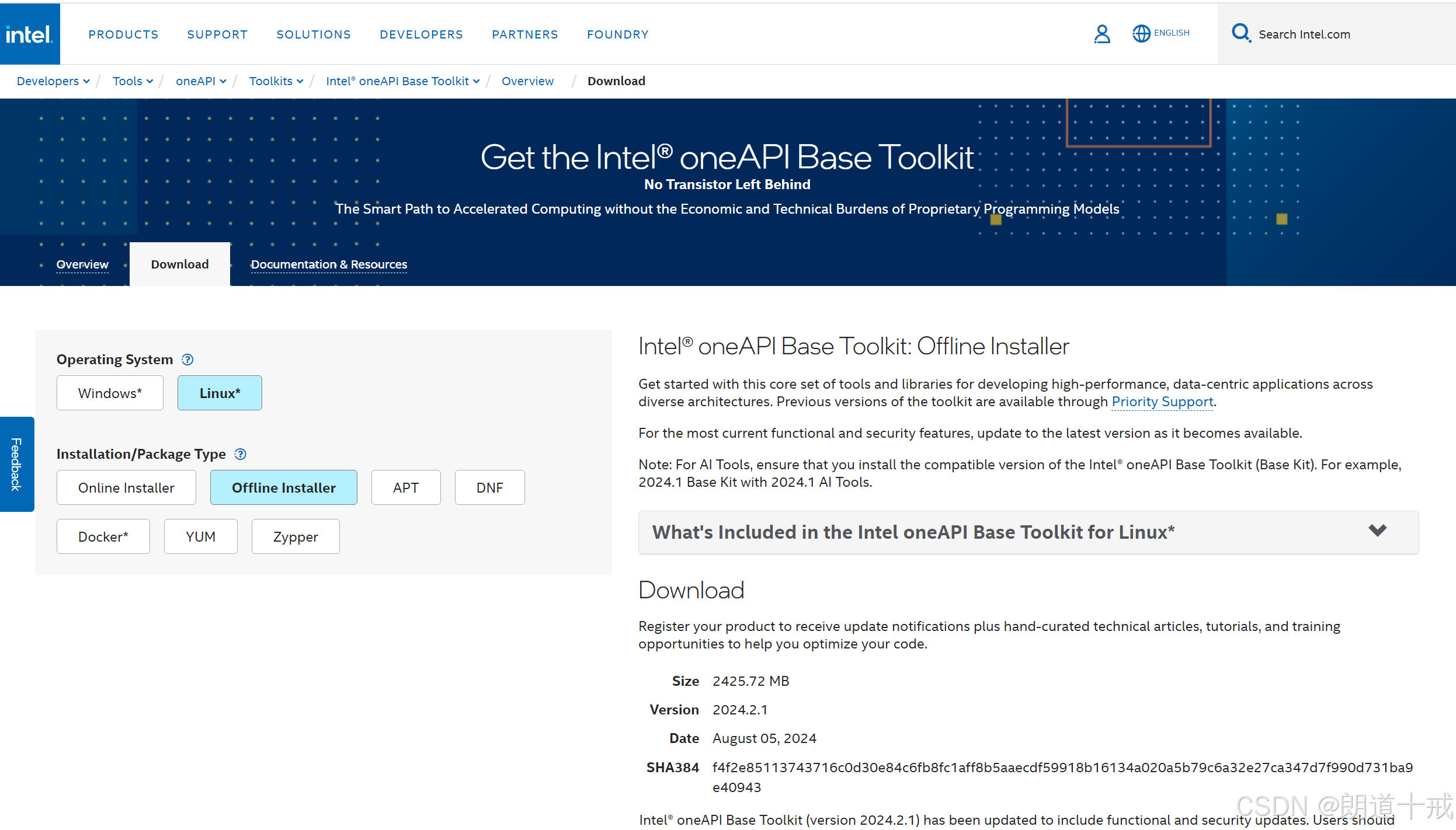Choose the DNF package type

[x=489, y=487]
